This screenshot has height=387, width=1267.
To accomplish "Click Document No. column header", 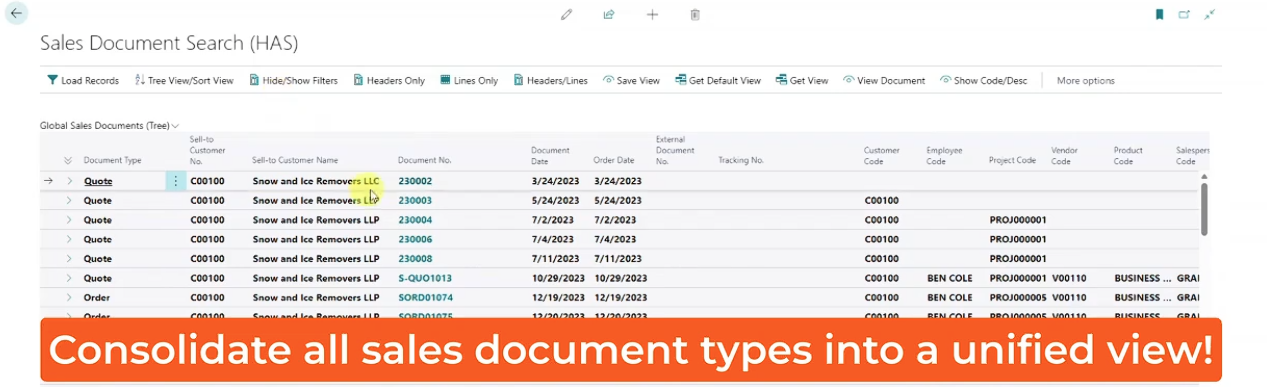I will click(x=425, y=161).
